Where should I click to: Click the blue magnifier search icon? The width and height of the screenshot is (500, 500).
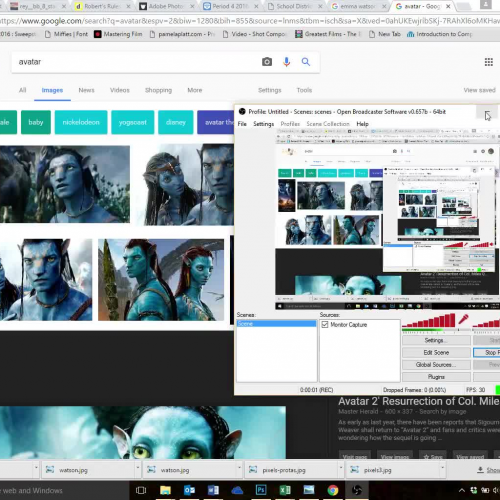(x=306, y=62)
